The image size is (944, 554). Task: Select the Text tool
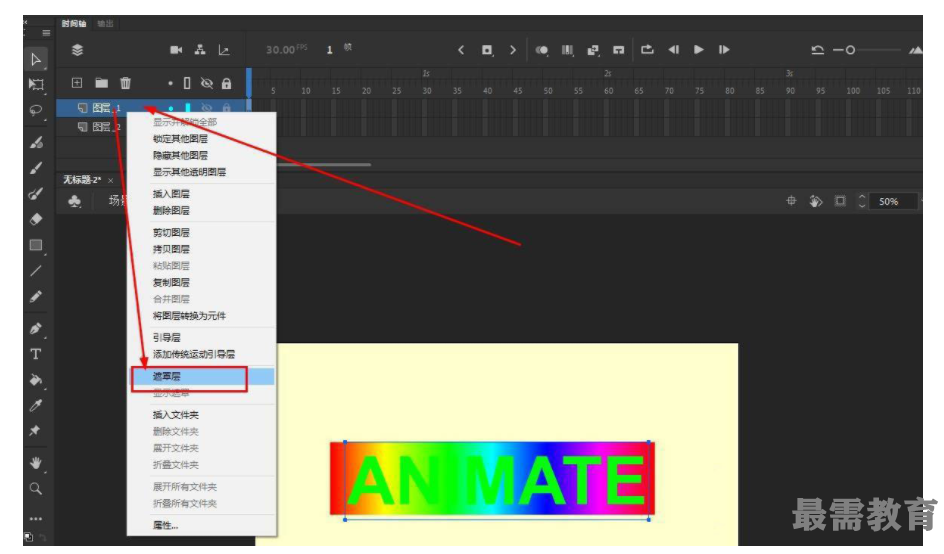point(36,354)
